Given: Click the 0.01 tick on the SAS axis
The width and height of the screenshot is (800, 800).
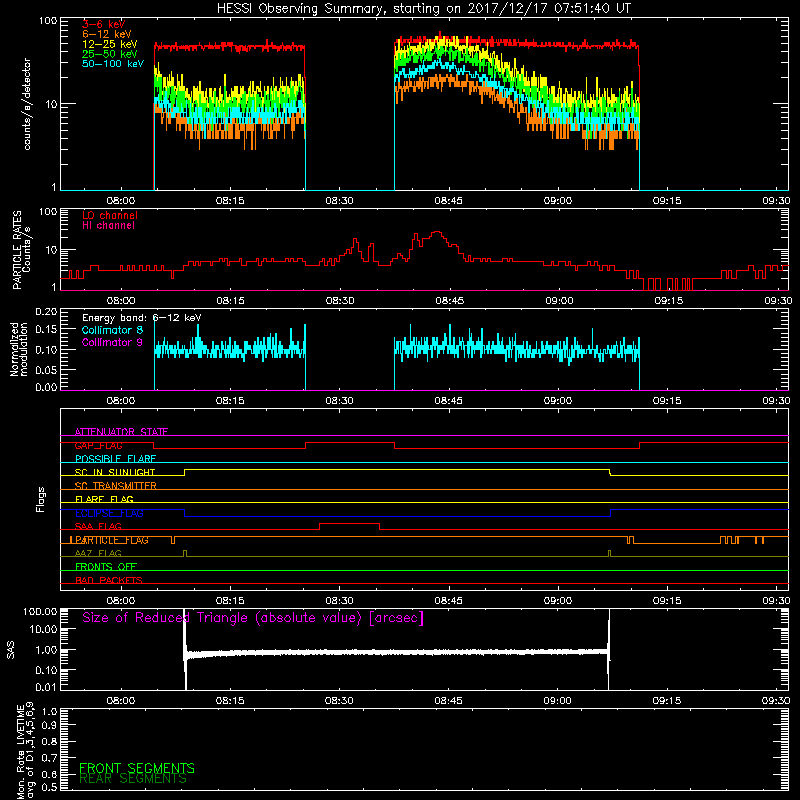Looking at the screenshot, I should pos(45,687).
